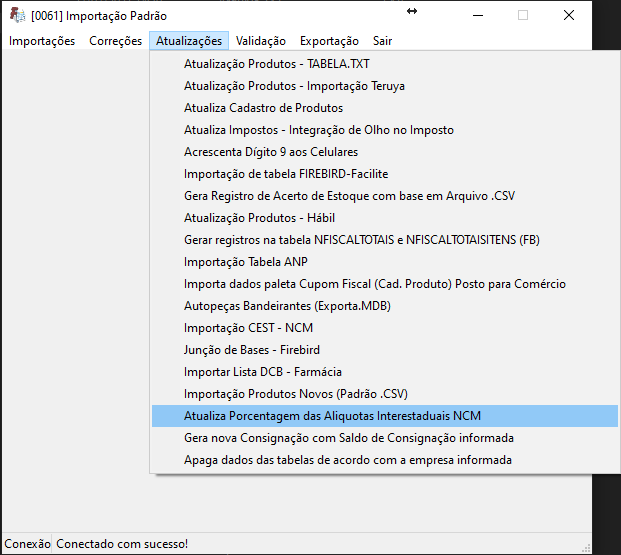Select Gera Registro de Acerto de Estoque
621x555 pixels.
click(x=385, y=196)
